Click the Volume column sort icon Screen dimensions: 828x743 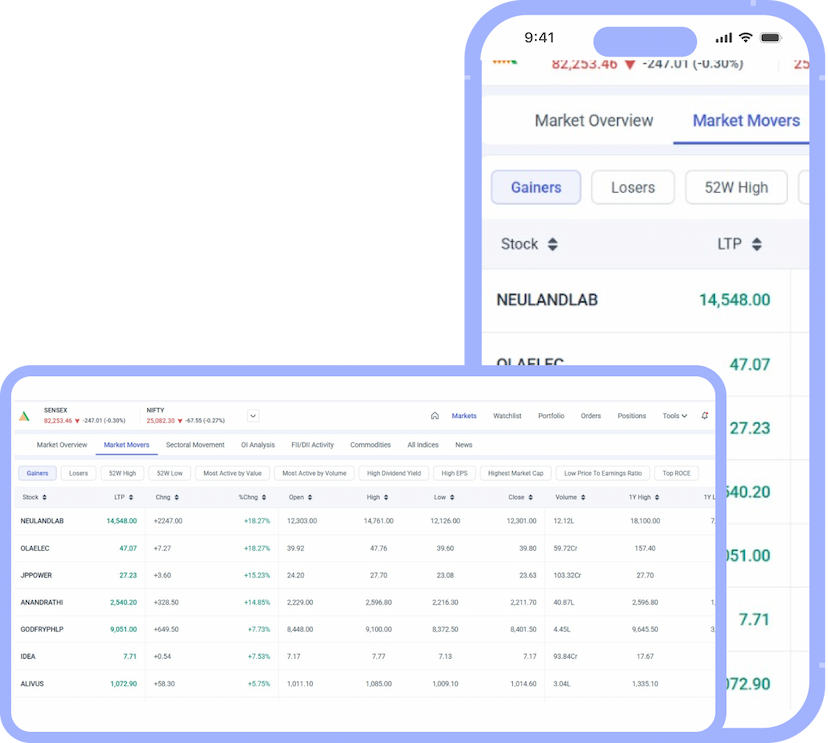pyautogui.click(x=585, y=497)
